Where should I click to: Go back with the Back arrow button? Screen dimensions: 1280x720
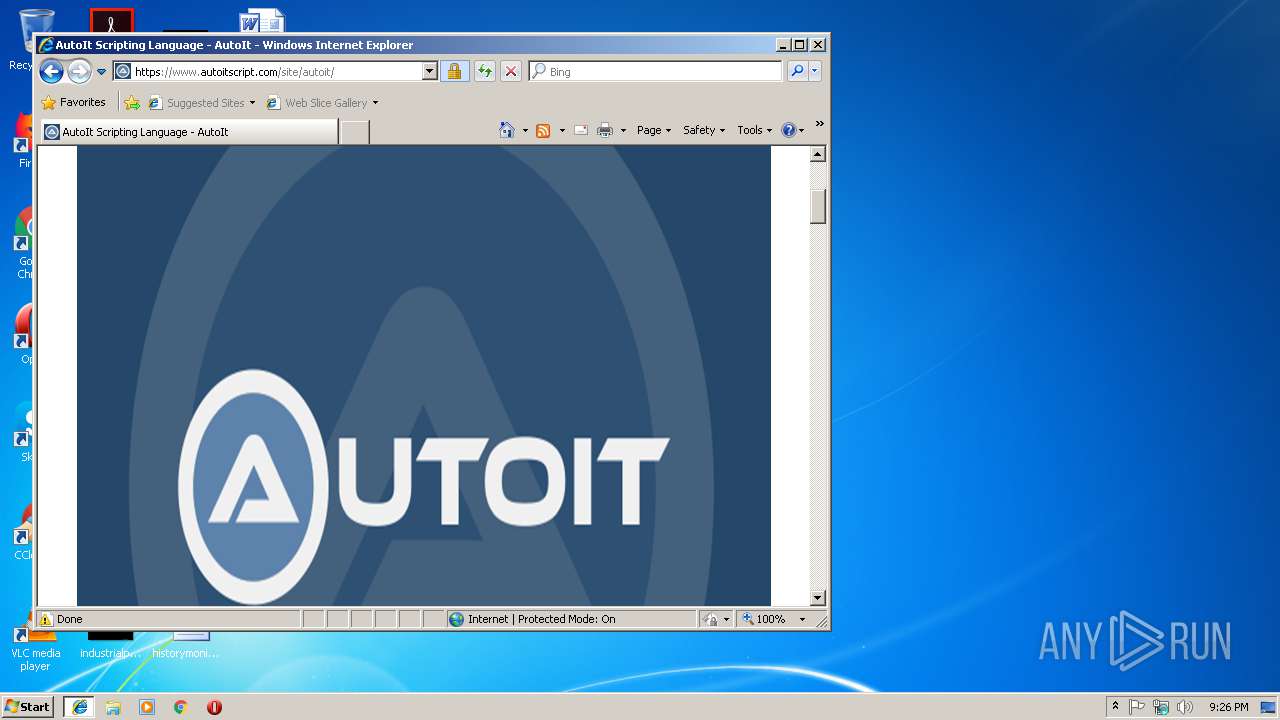point(51,71)
